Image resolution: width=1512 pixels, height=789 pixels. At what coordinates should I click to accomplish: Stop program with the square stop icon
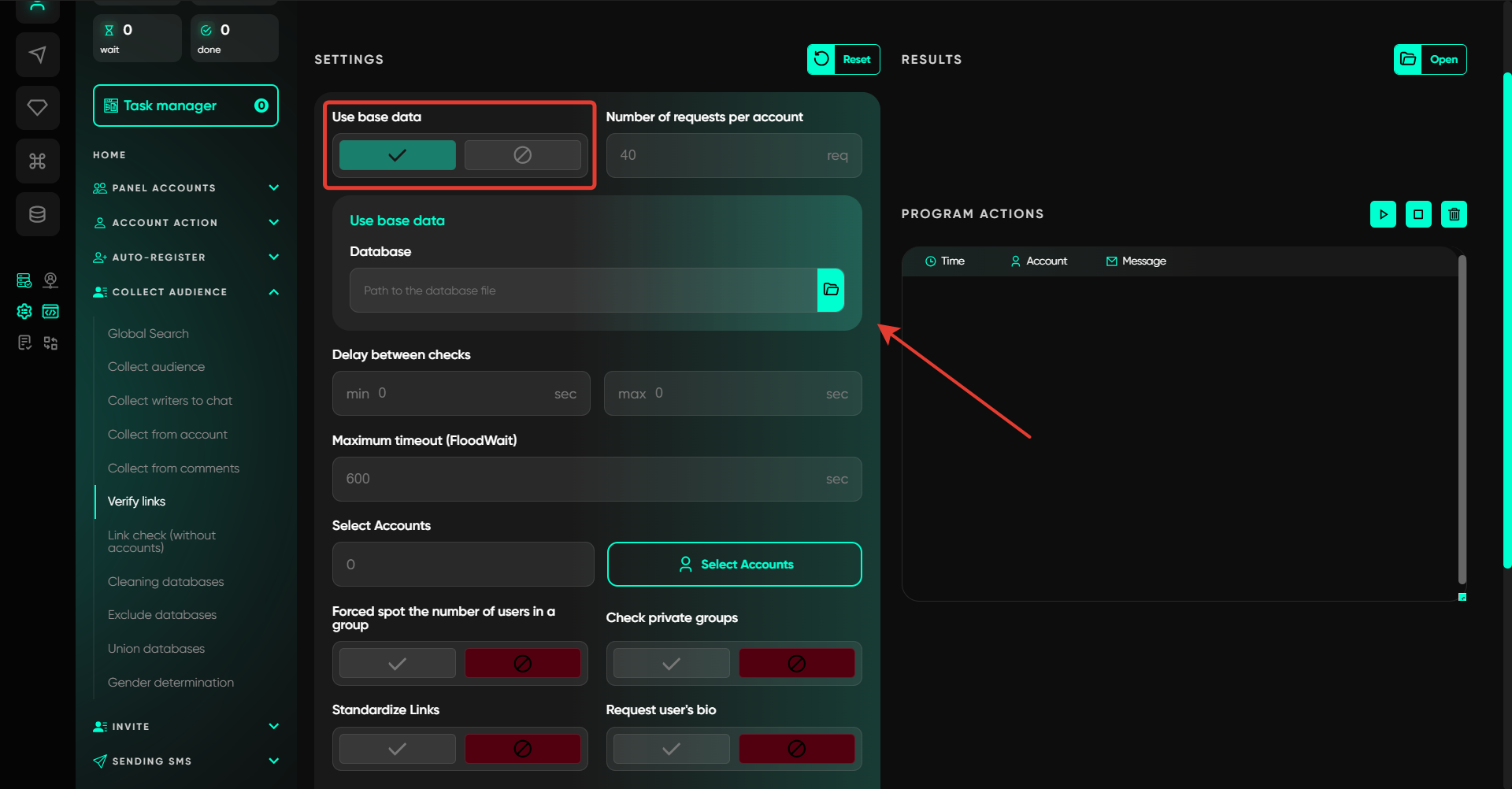click(x=1418, y=214)
